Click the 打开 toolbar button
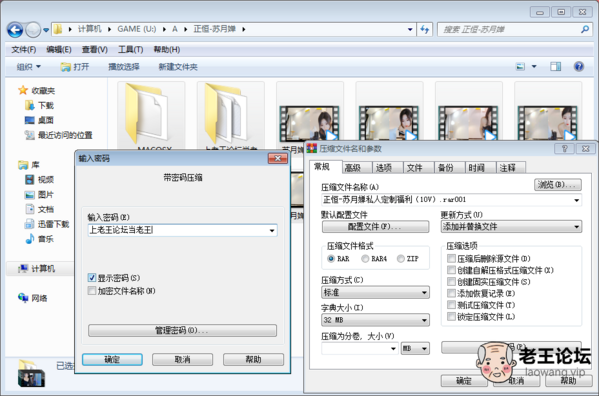Image resolution: width=599 pixels, height=396 pixels. pos(75,67)
